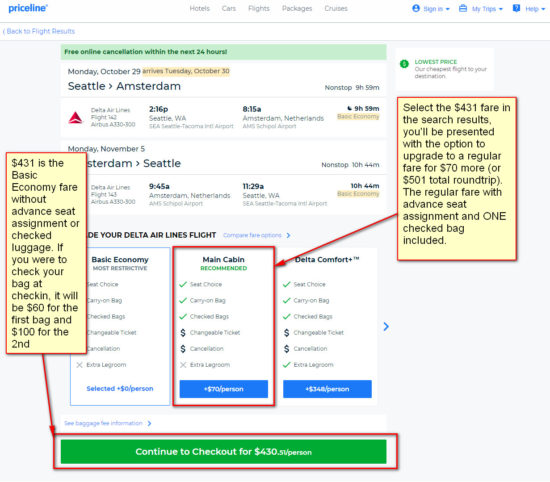The width and height of the screenshot is (550, 482).
Task: Click the overnight moon icon by 9h 59m
Action: click(349, 108)
